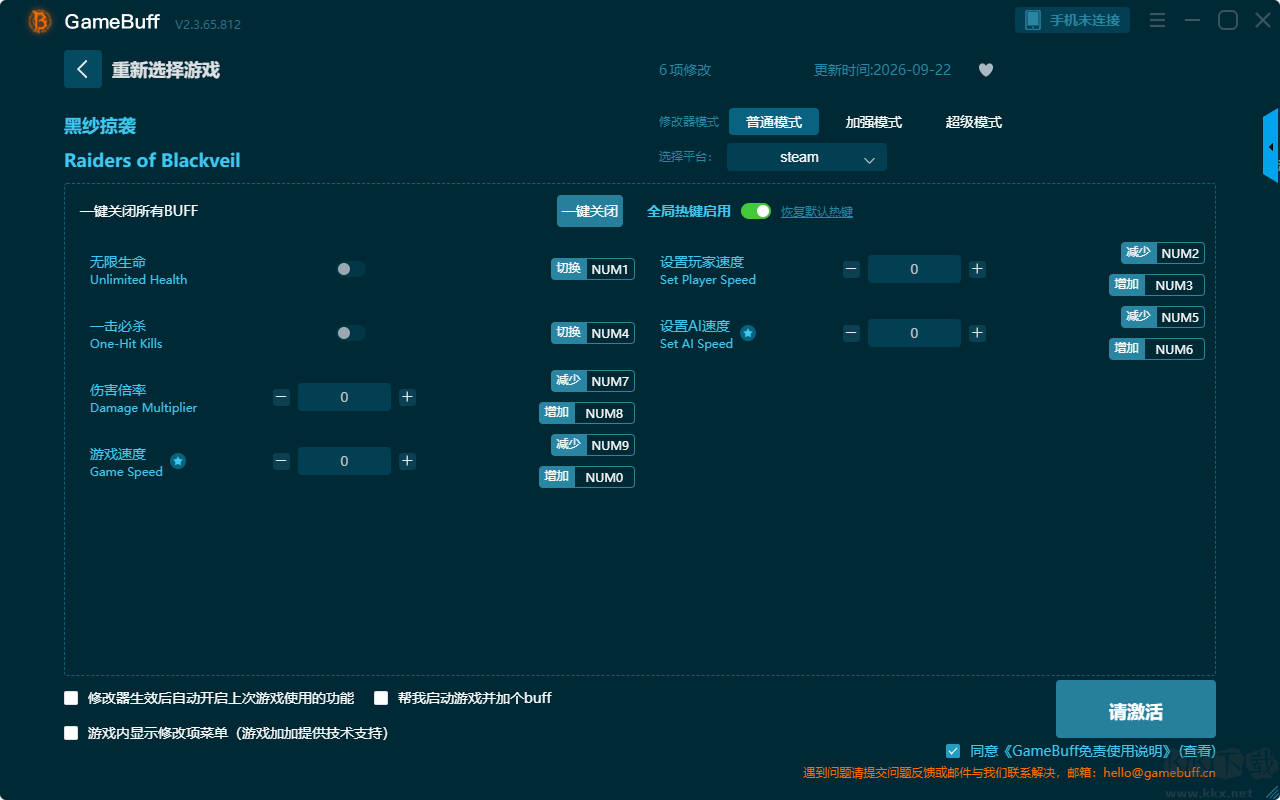
Task: Decrease Set AI Speed with minus button
Action: pyautogui.click(x=851, y=333)
